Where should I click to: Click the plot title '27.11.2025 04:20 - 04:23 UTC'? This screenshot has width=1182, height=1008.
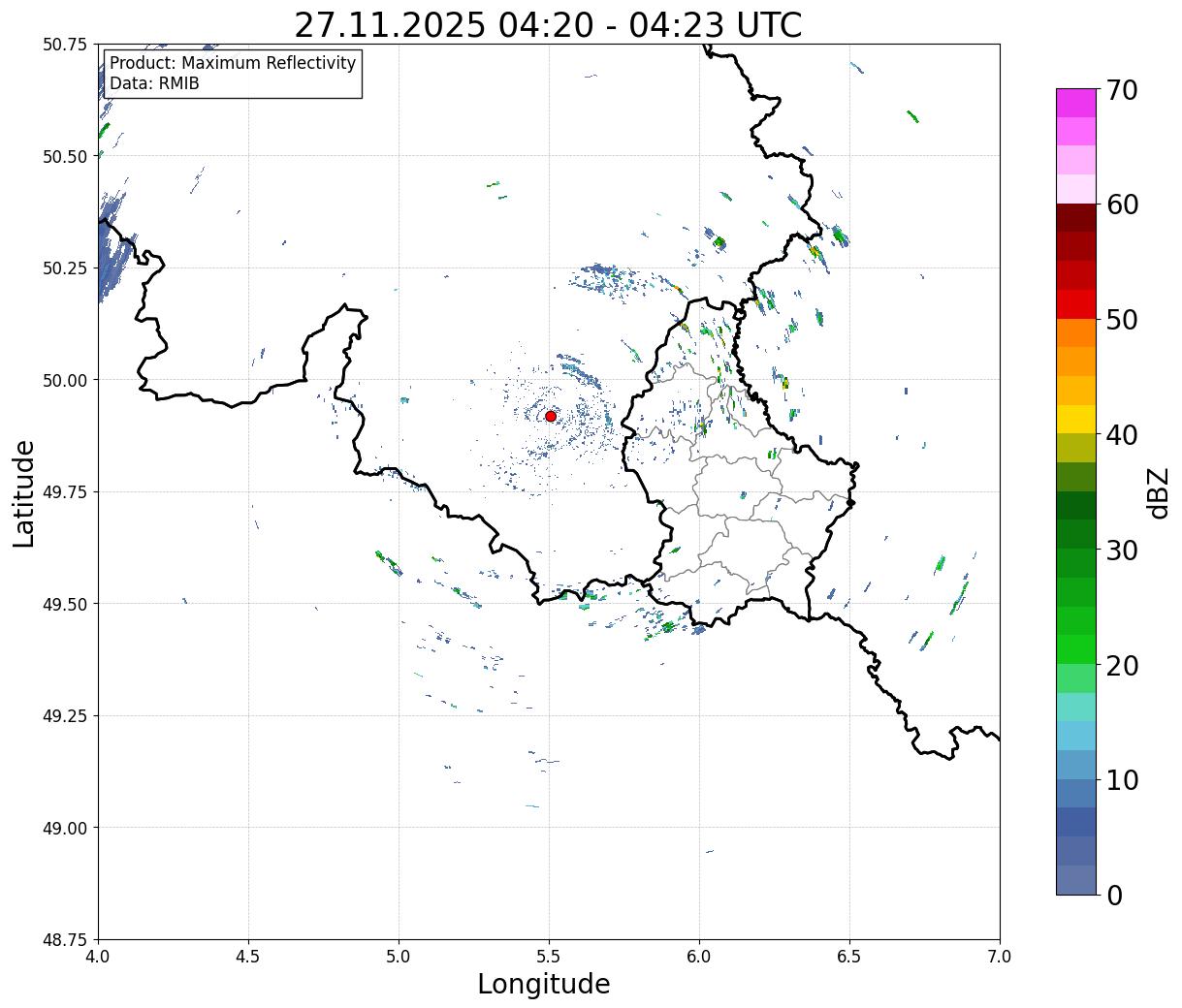[x=548, y=25]
